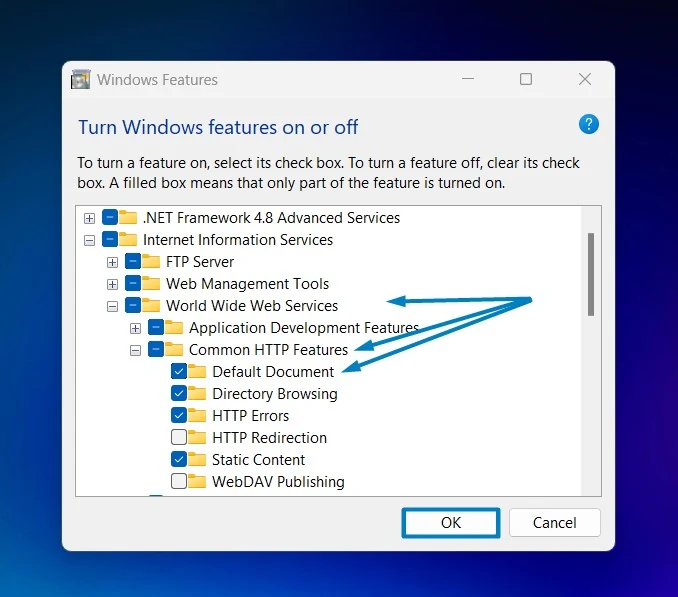Click OK to apply feature changes
Viewport: 678px width, 597px height.
pyautogui.click(x=451, y=523)
